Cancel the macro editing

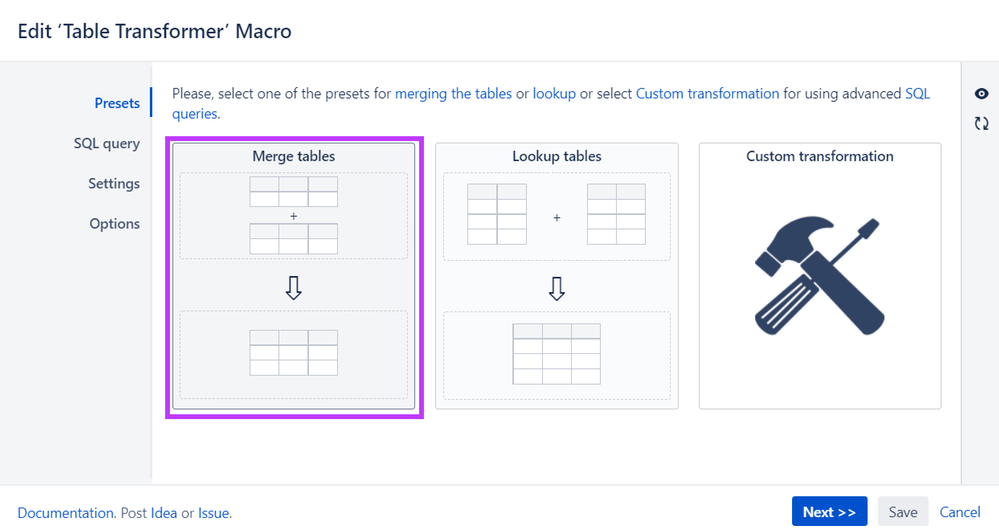[960, 512]
